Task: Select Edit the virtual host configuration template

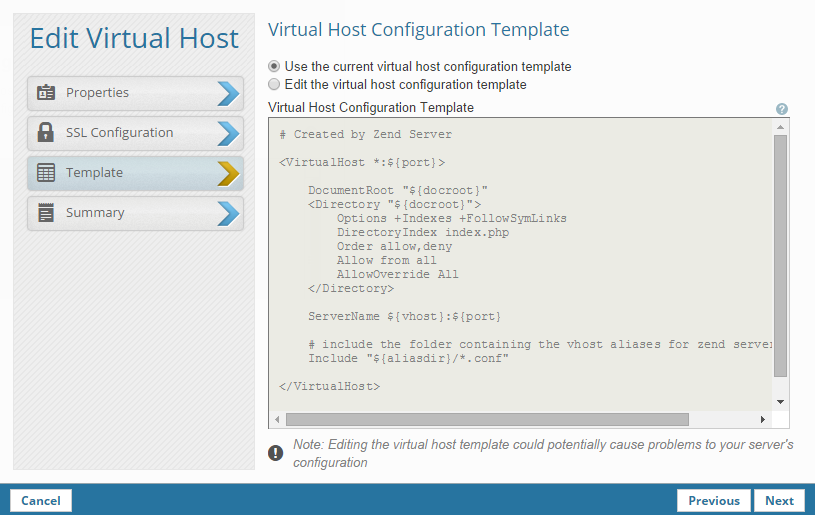Action: click(x=275, y=85)
